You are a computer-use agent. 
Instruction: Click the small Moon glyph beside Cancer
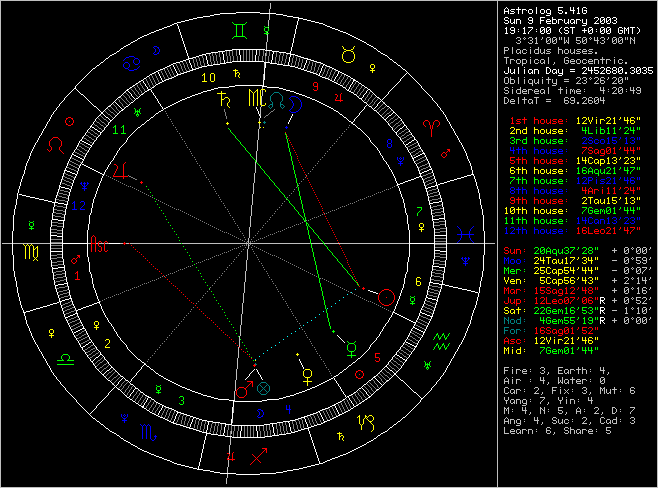click(x=156, y=51)
